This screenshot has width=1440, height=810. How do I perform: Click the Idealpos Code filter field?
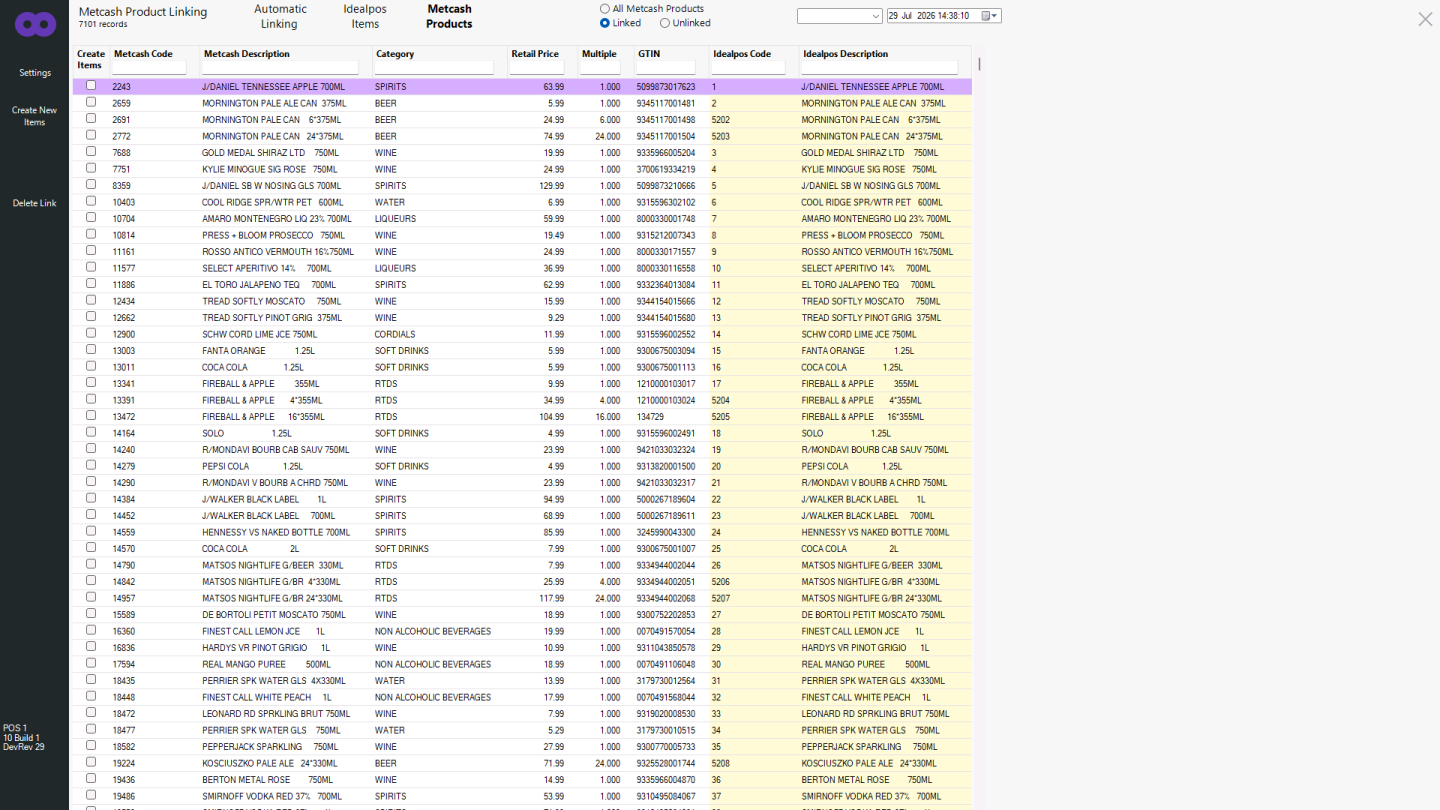748,68
